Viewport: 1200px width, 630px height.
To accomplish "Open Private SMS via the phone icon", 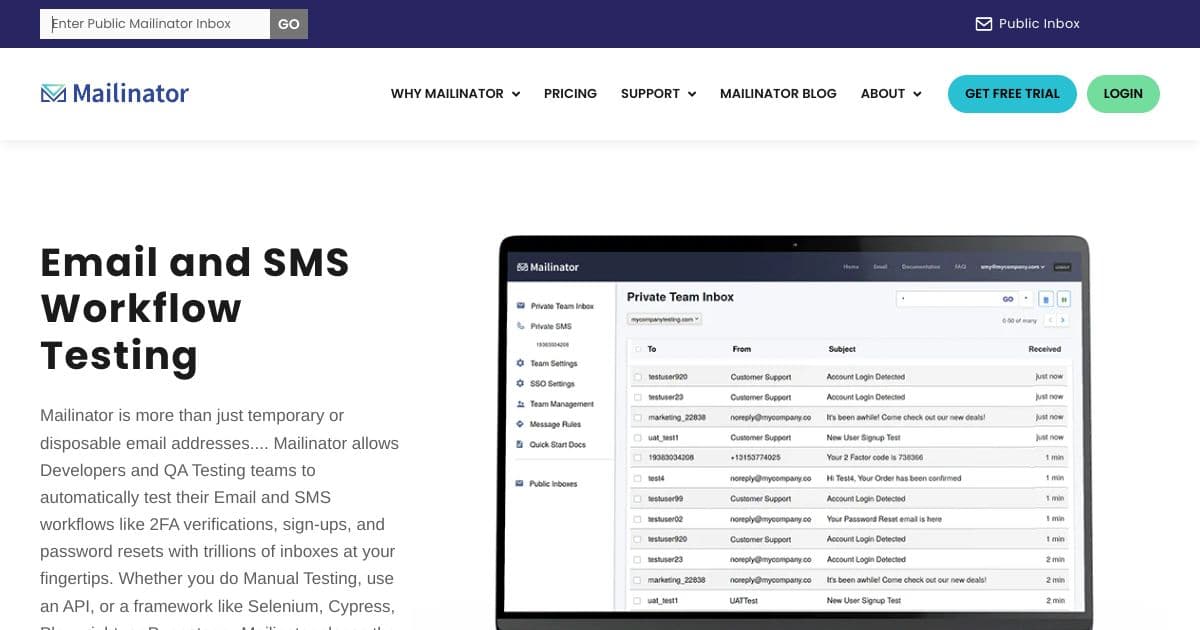I will pos(519,327).
